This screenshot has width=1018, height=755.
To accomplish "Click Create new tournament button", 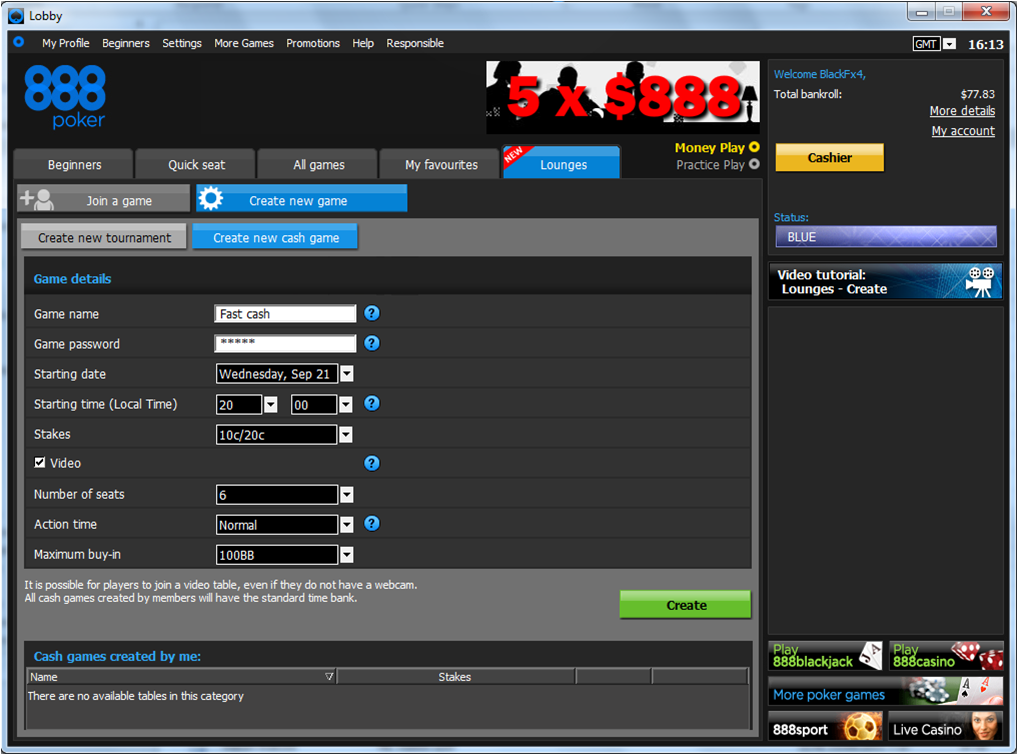I will [x=104, y=238].
